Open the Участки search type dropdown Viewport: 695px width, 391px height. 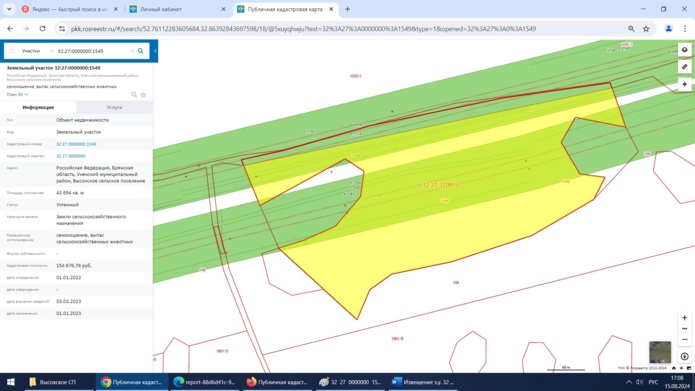[37, 51]
